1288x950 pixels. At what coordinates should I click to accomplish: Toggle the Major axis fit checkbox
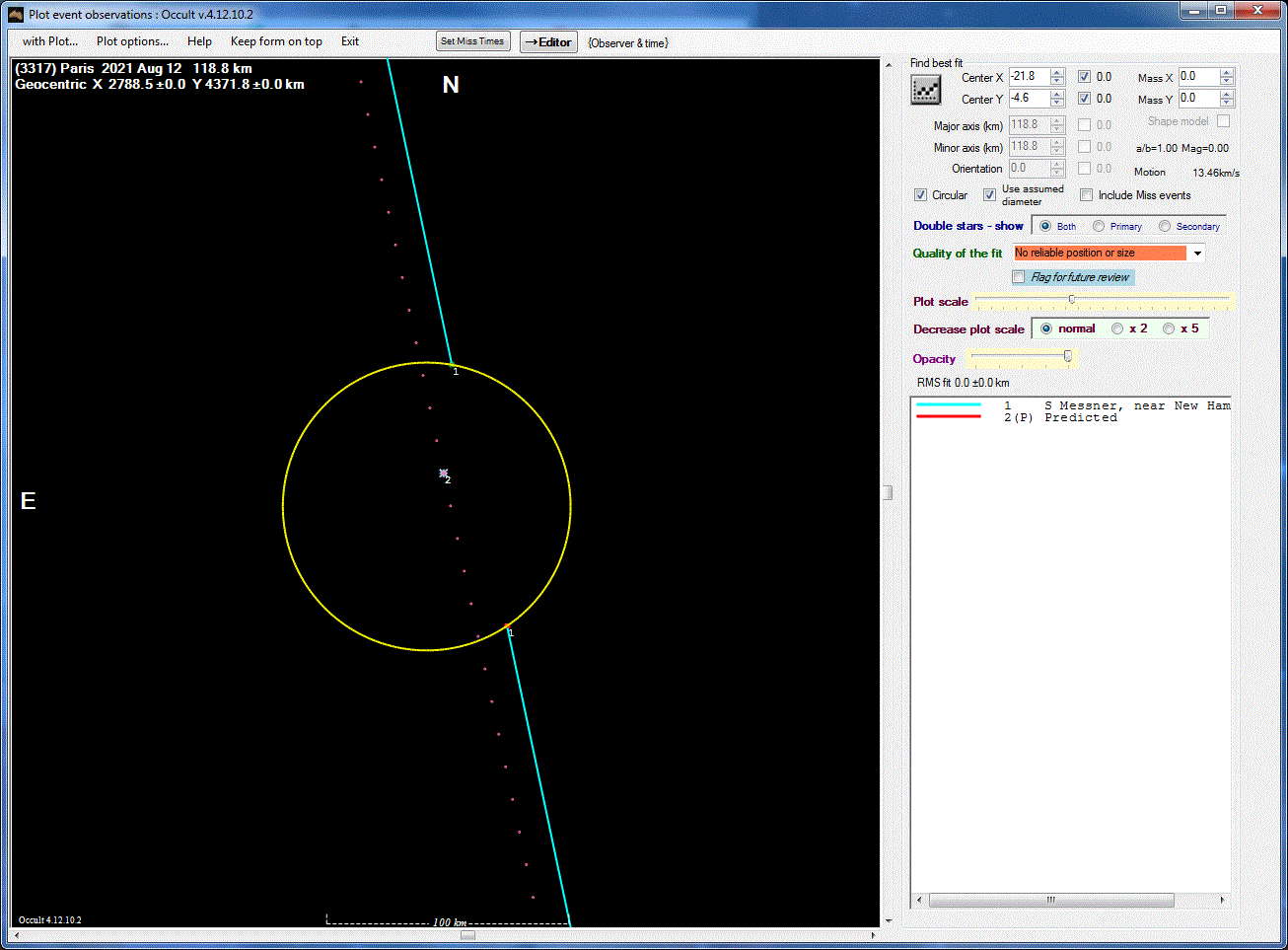click(1084, 125)
